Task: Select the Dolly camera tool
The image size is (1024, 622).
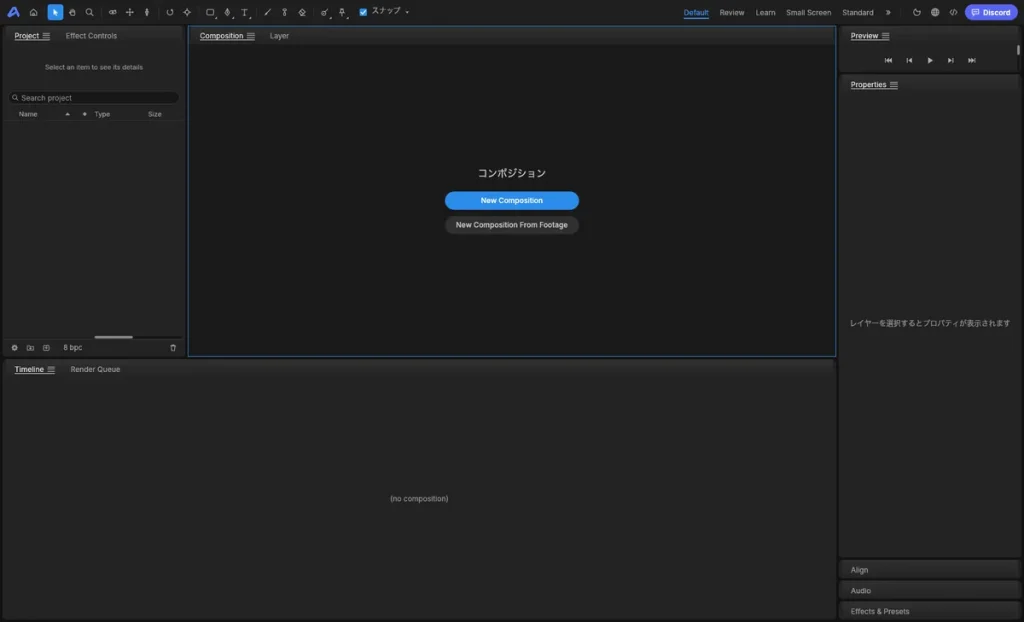Action: pos(146,12)
